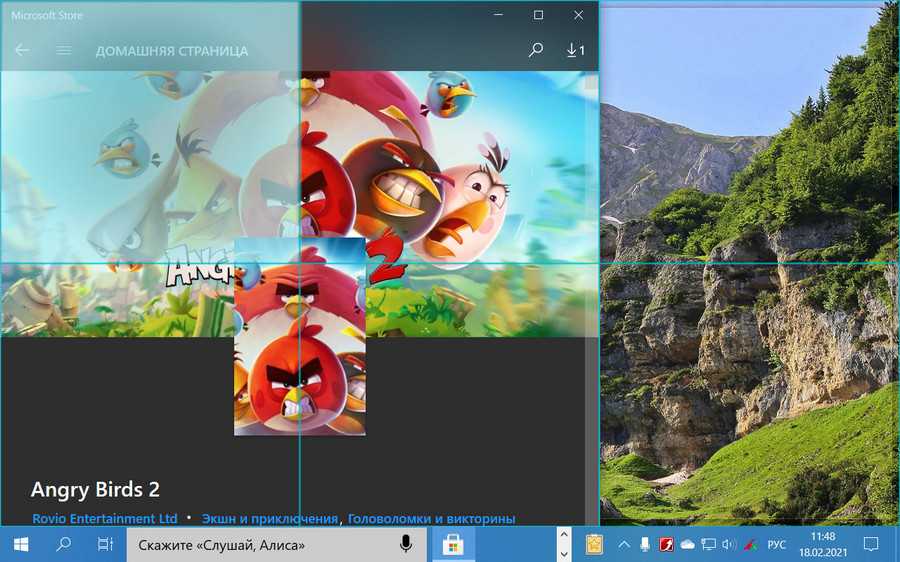The image size is (900, 562).
Task: Open the Windows Start menu
Action: 21,545
